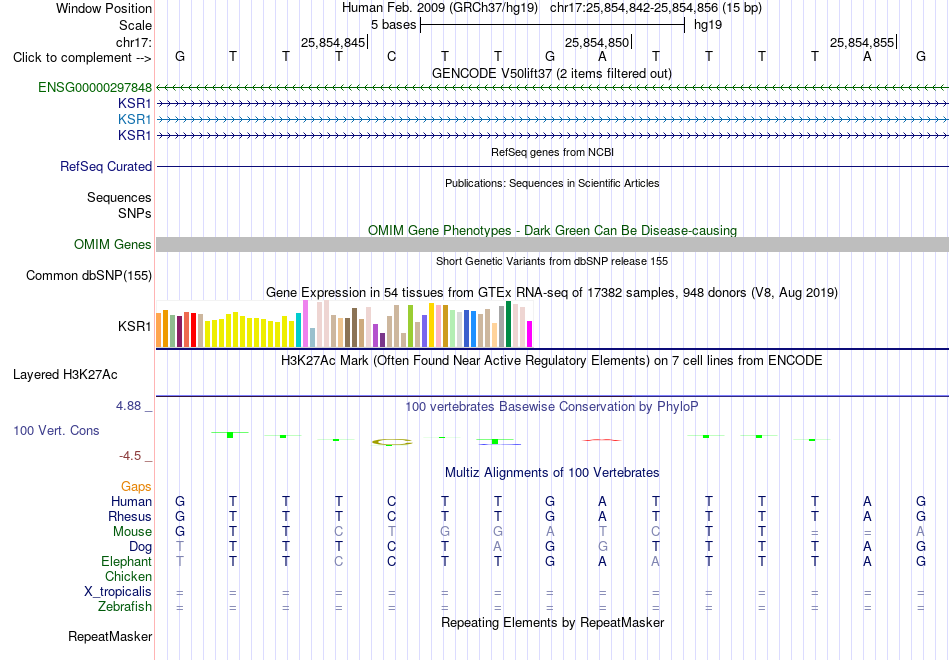Open the 100 Vert. Cons label
Image resolution: width=950 pixels, height=660 pixels.
56,430
